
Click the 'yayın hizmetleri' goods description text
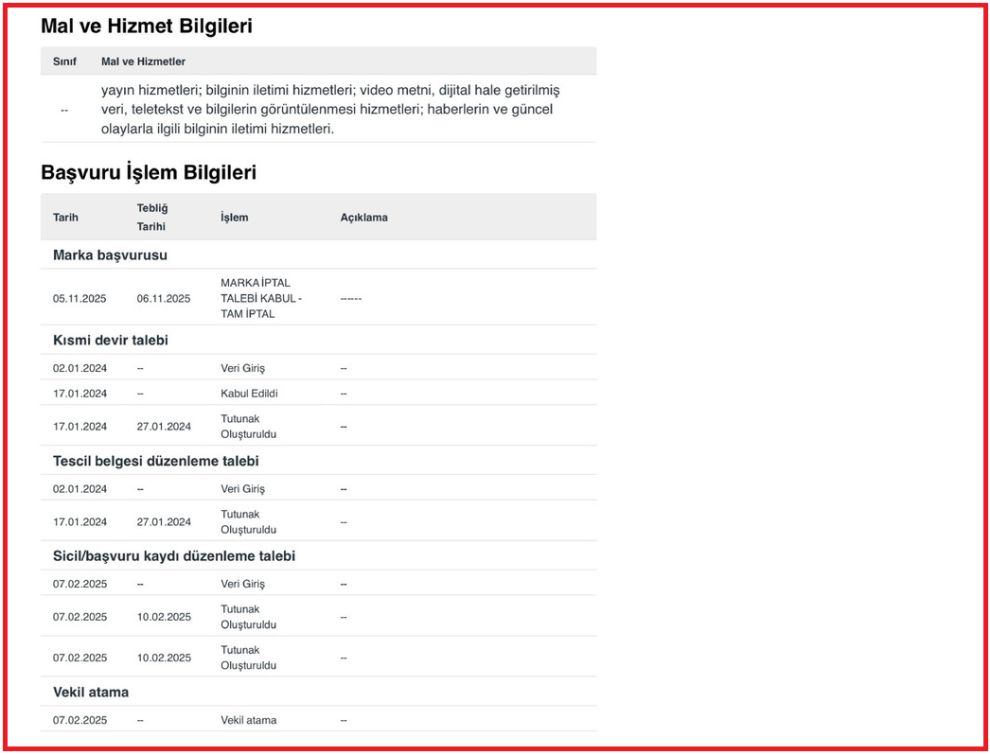[330, 109]
